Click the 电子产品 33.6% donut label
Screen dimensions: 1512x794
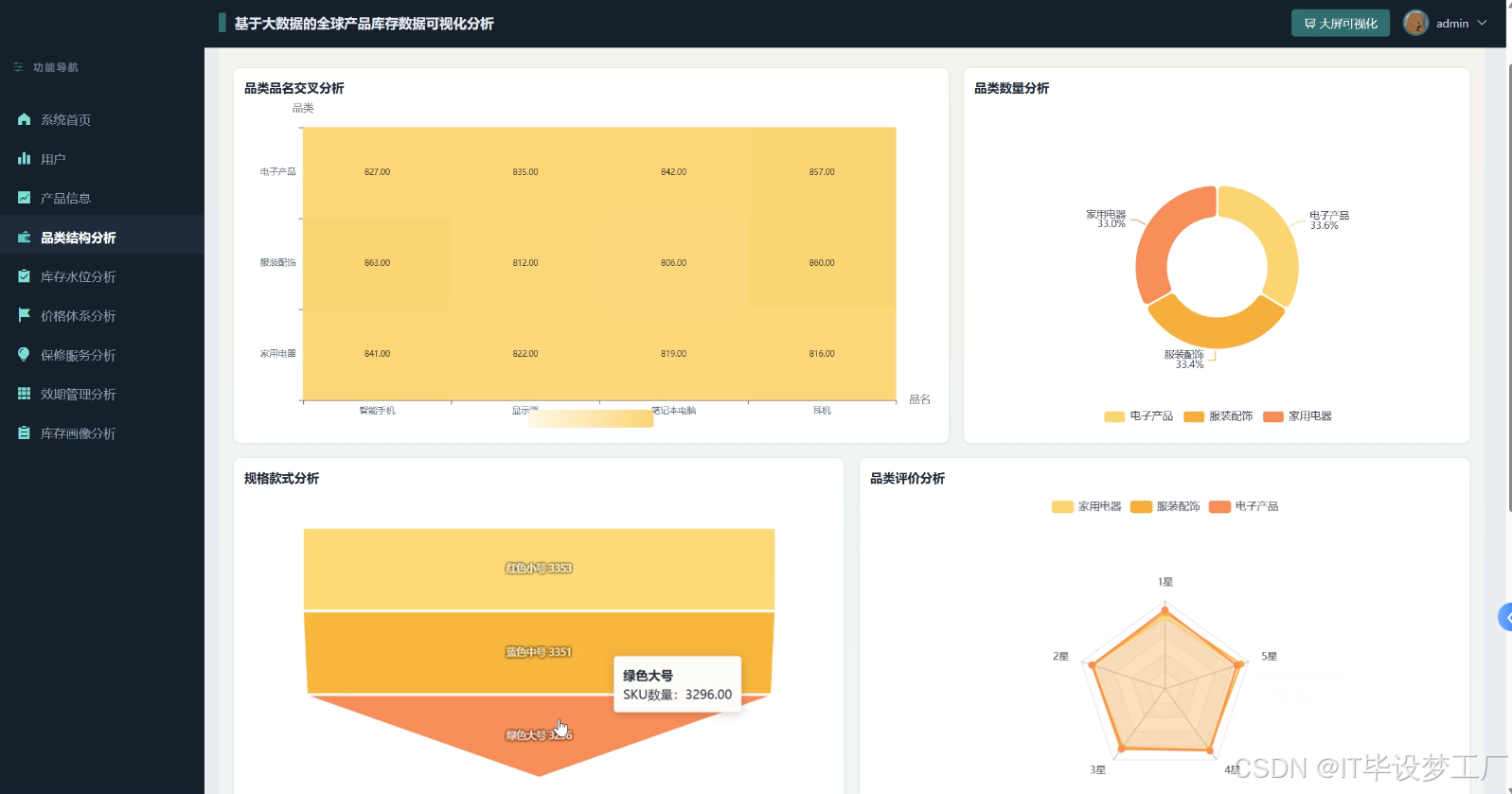[1329, 221]
